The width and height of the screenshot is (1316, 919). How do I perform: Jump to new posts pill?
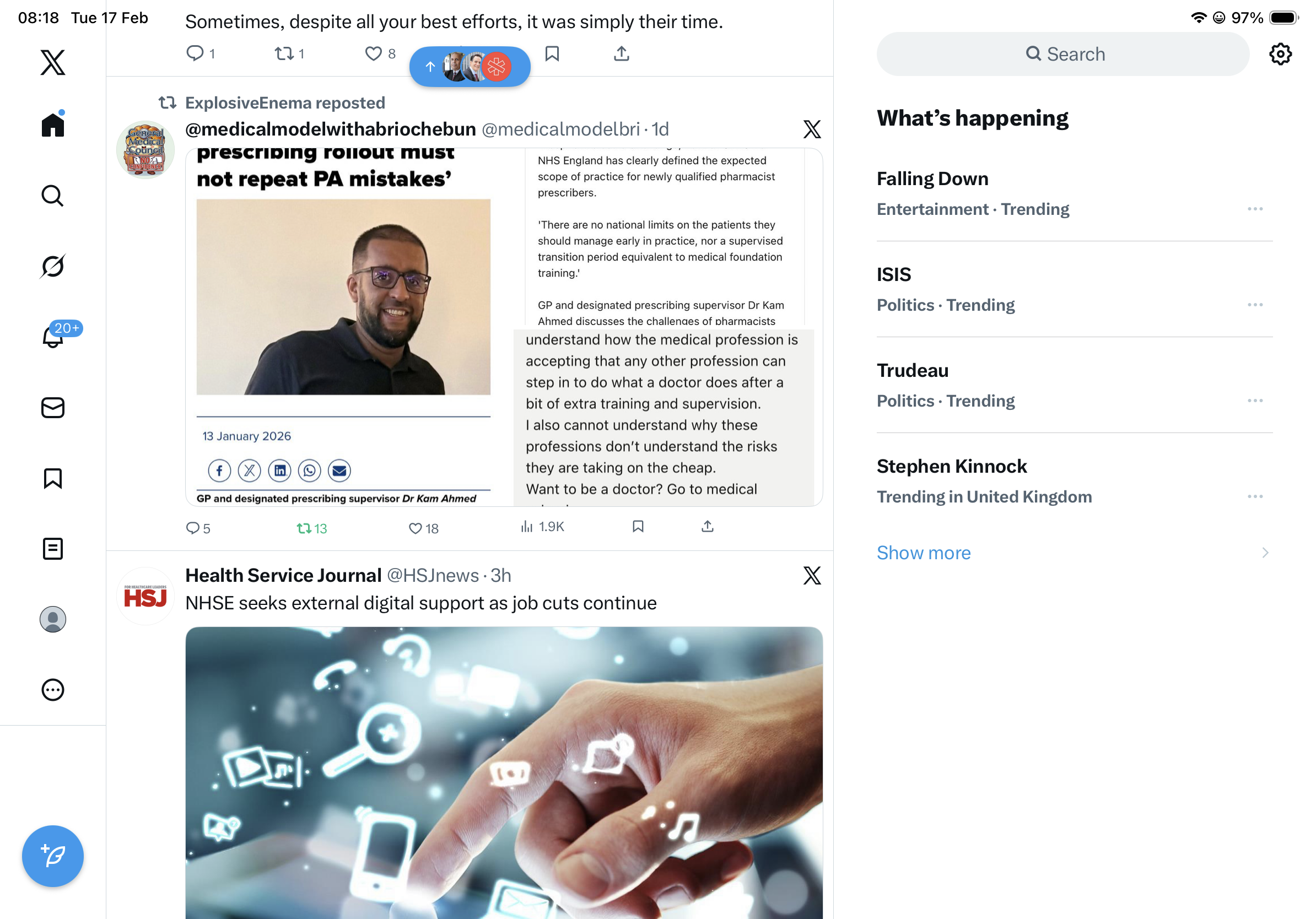[x=470, y=67]
